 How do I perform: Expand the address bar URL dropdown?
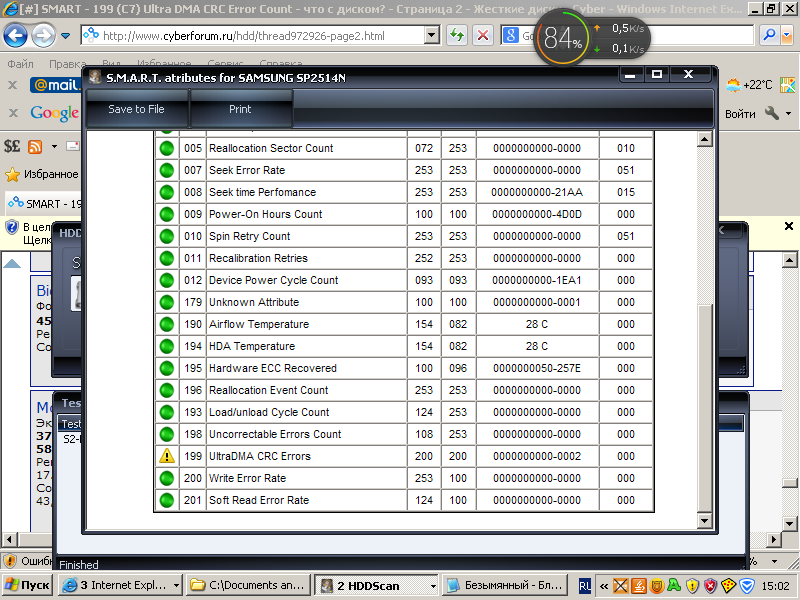432,35
